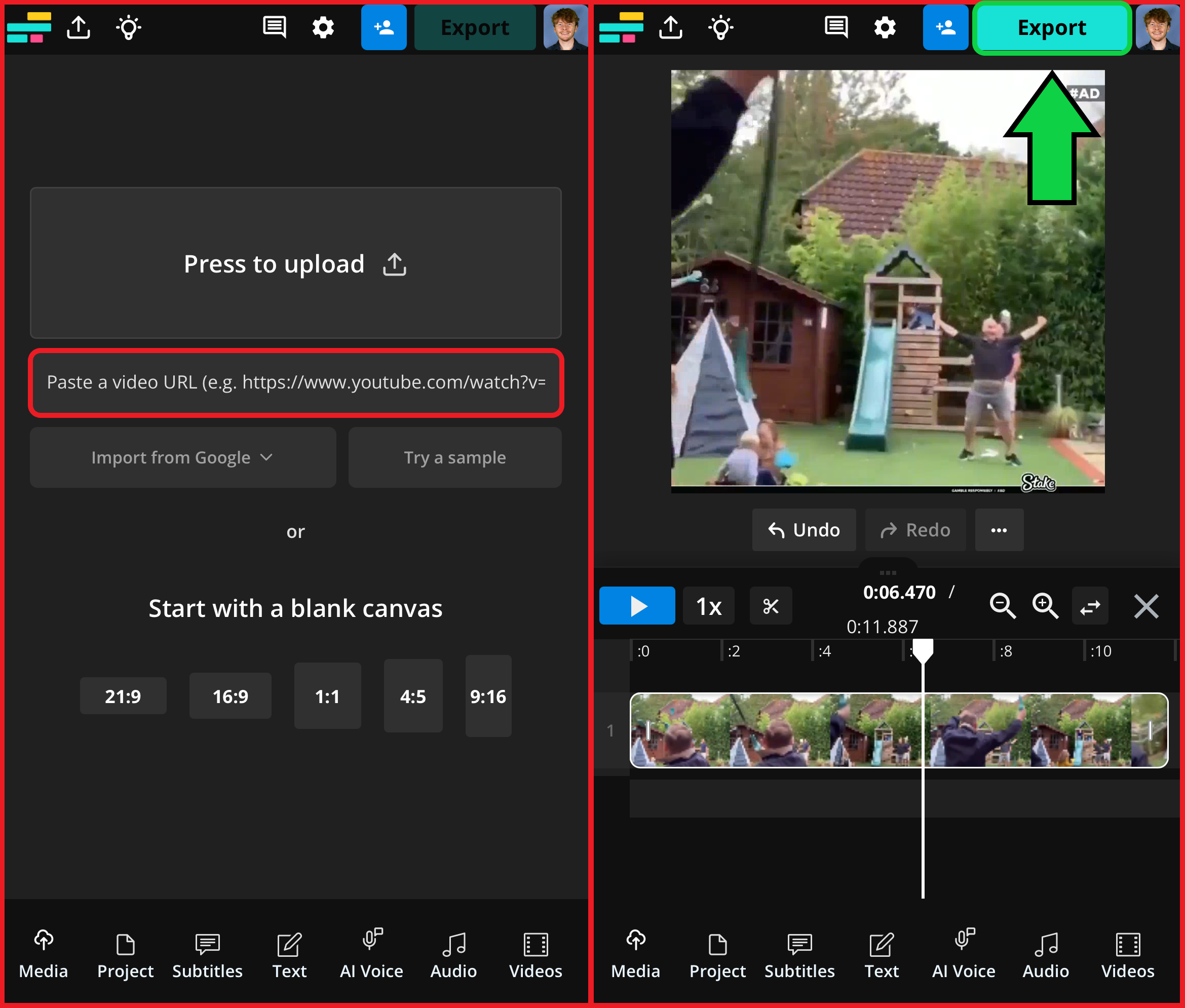Open Subtitles tab in right bottom bar
Image resolution: width=1185 pixels, height=1008 pixels.
[x=799, y=955]
